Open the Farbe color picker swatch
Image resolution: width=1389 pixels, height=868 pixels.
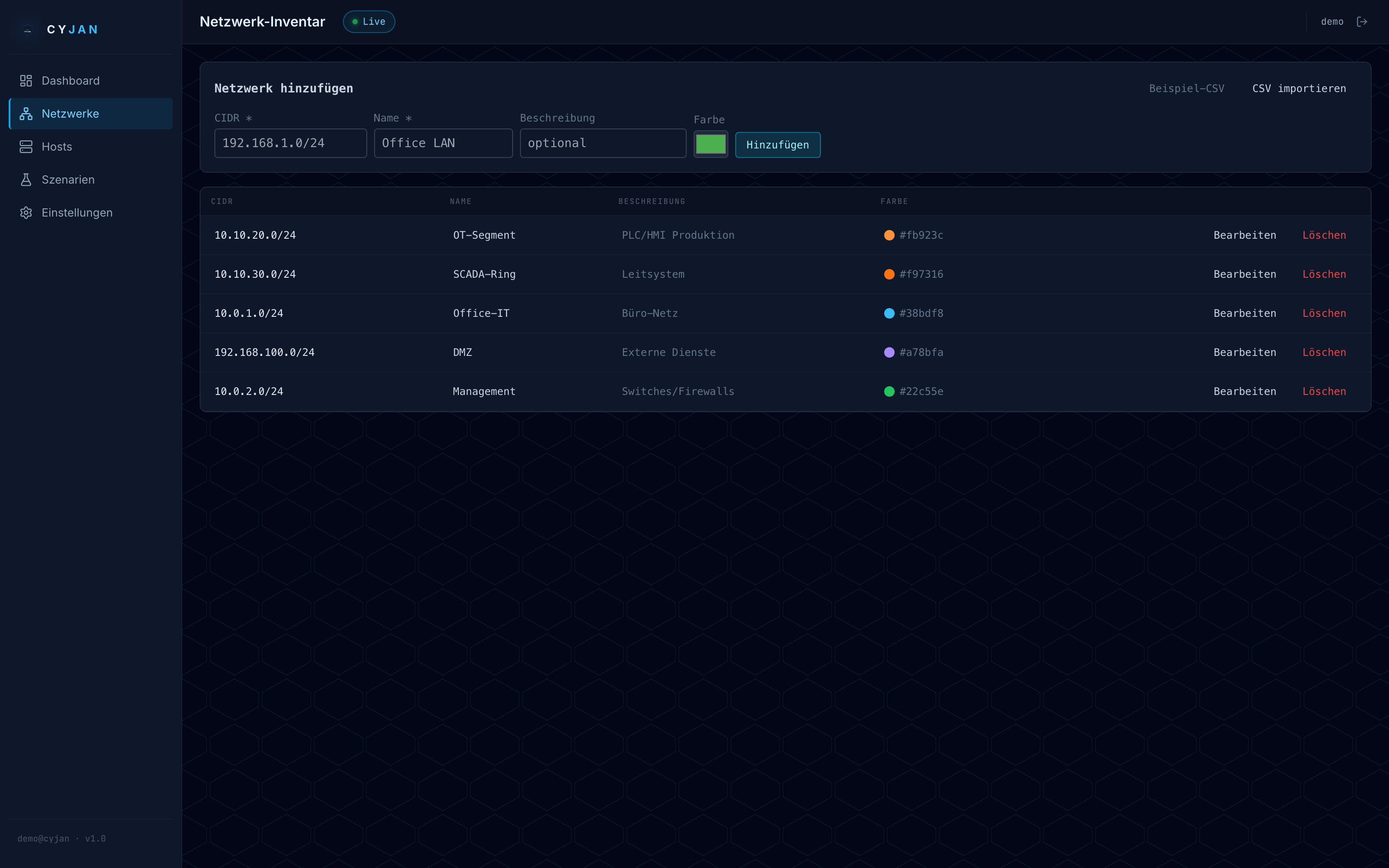pyautogui.click(x=711, y=144)
